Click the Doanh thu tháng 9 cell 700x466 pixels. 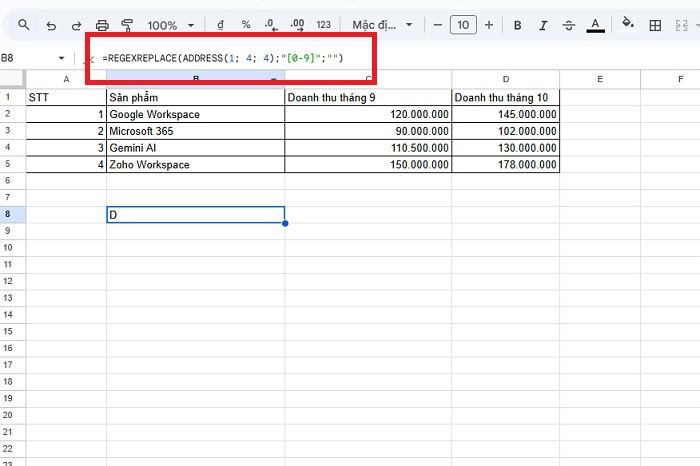(368, 97)
